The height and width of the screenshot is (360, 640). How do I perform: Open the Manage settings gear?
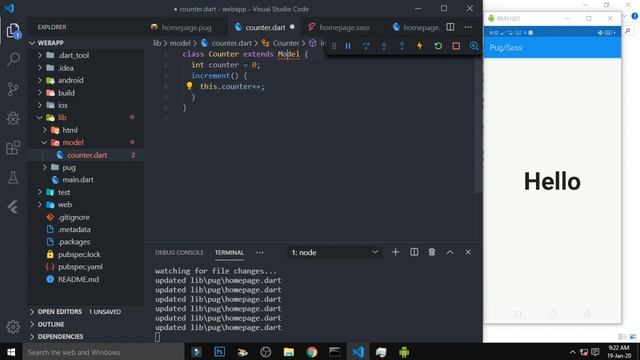pos(13,327)
